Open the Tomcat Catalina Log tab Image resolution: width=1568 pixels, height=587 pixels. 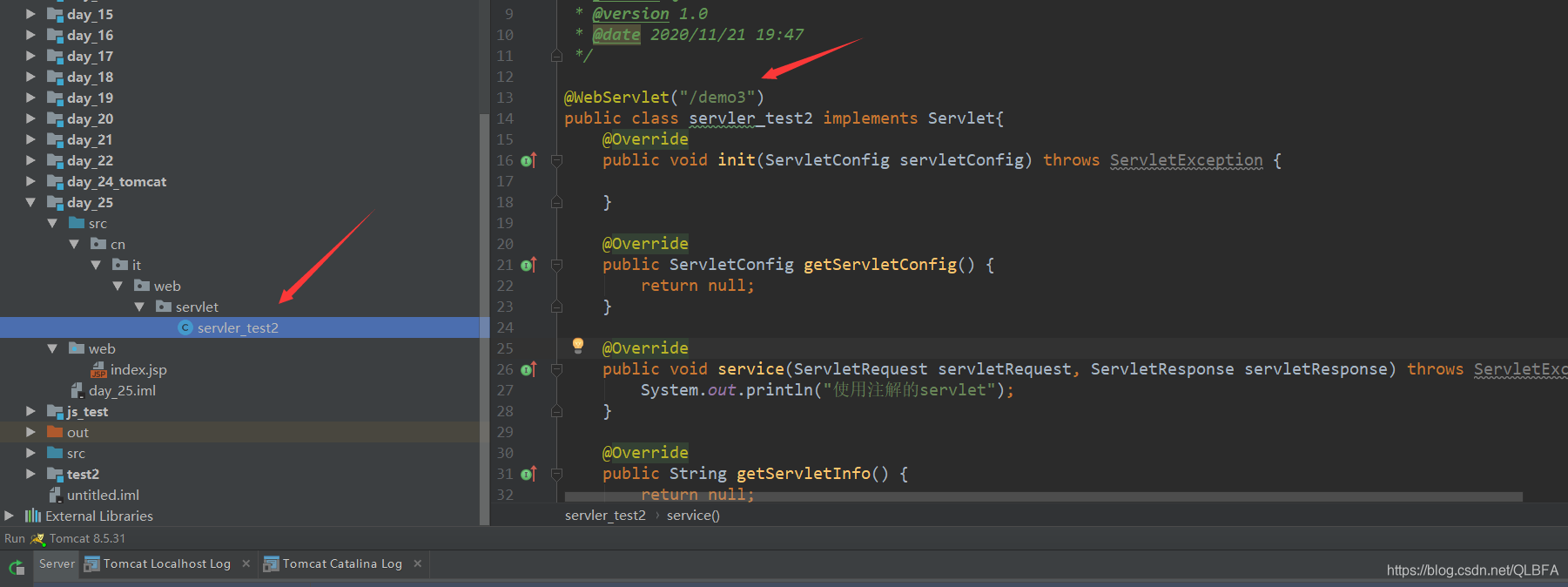pyautogui.click(x=342, y=563)
